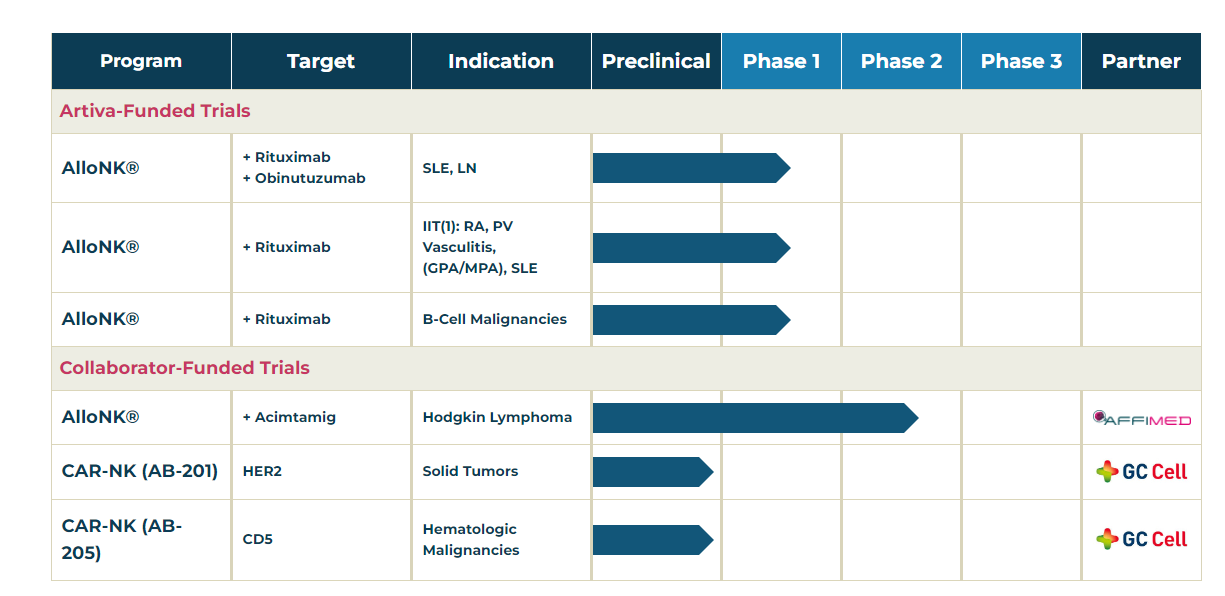
Task: Click the Solid Tumors progress bar
Action: pos(652,472)
